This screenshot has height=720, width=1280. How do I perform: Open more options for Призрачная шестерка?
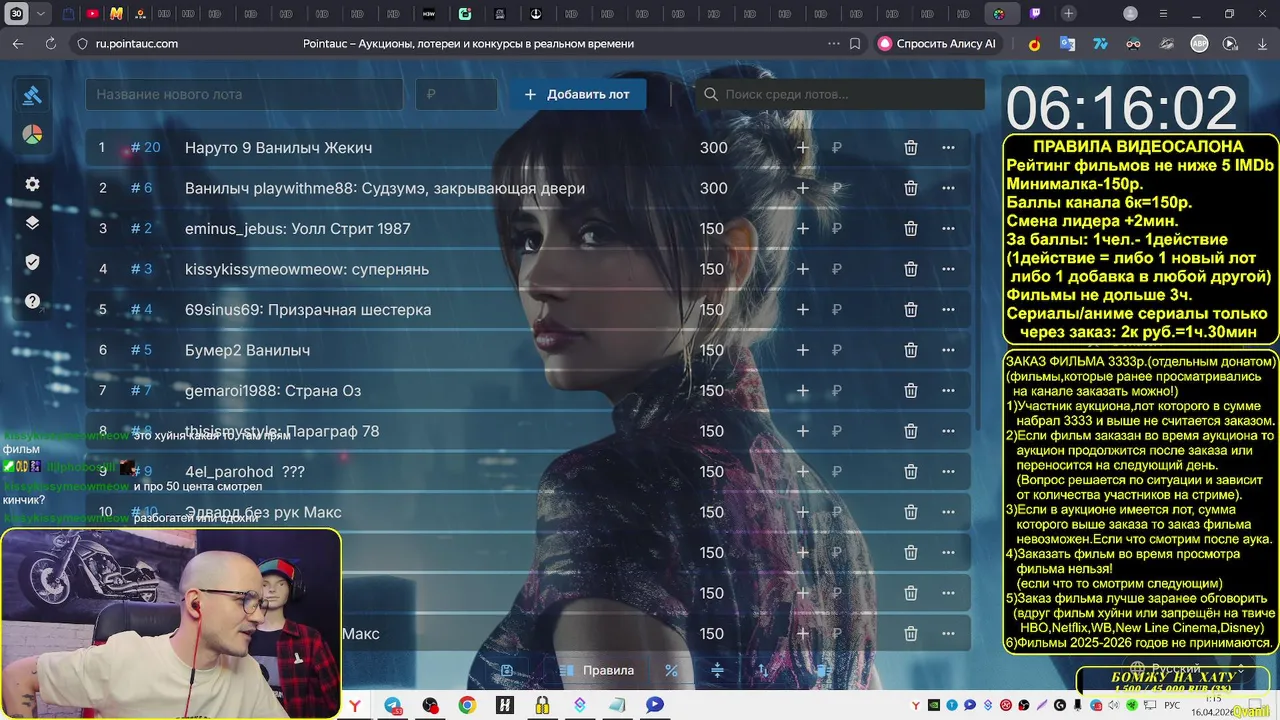click(x=948, y=310)
